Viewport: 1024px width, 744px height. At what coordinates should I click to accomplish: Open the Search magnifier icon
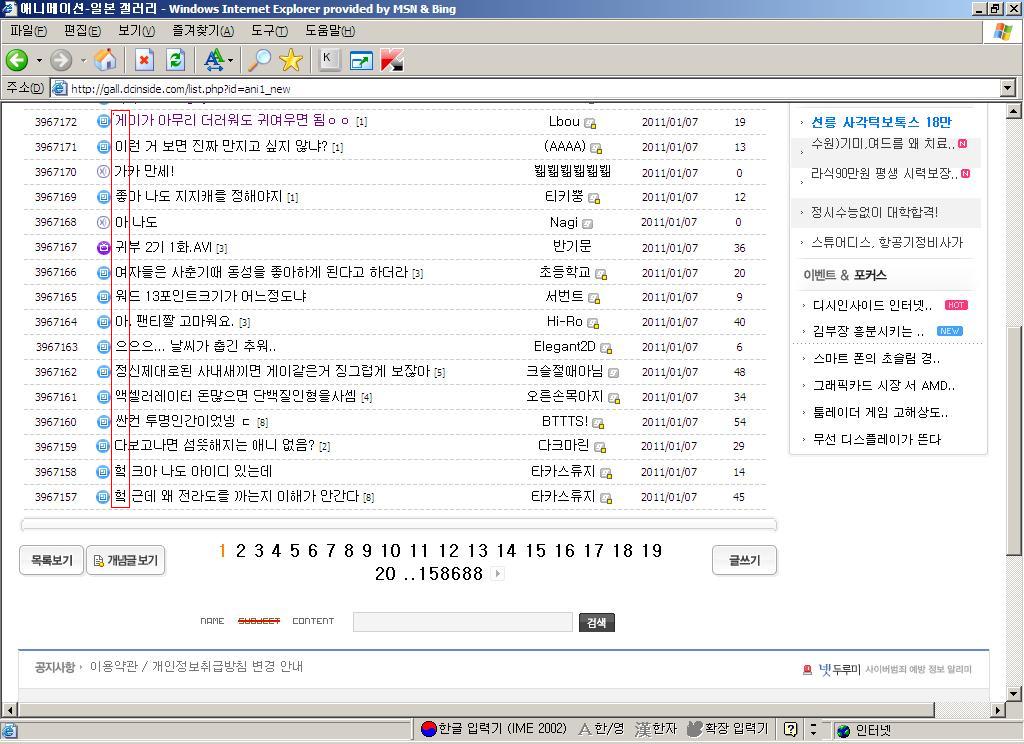pyautogui.click(x=259, y=60)
